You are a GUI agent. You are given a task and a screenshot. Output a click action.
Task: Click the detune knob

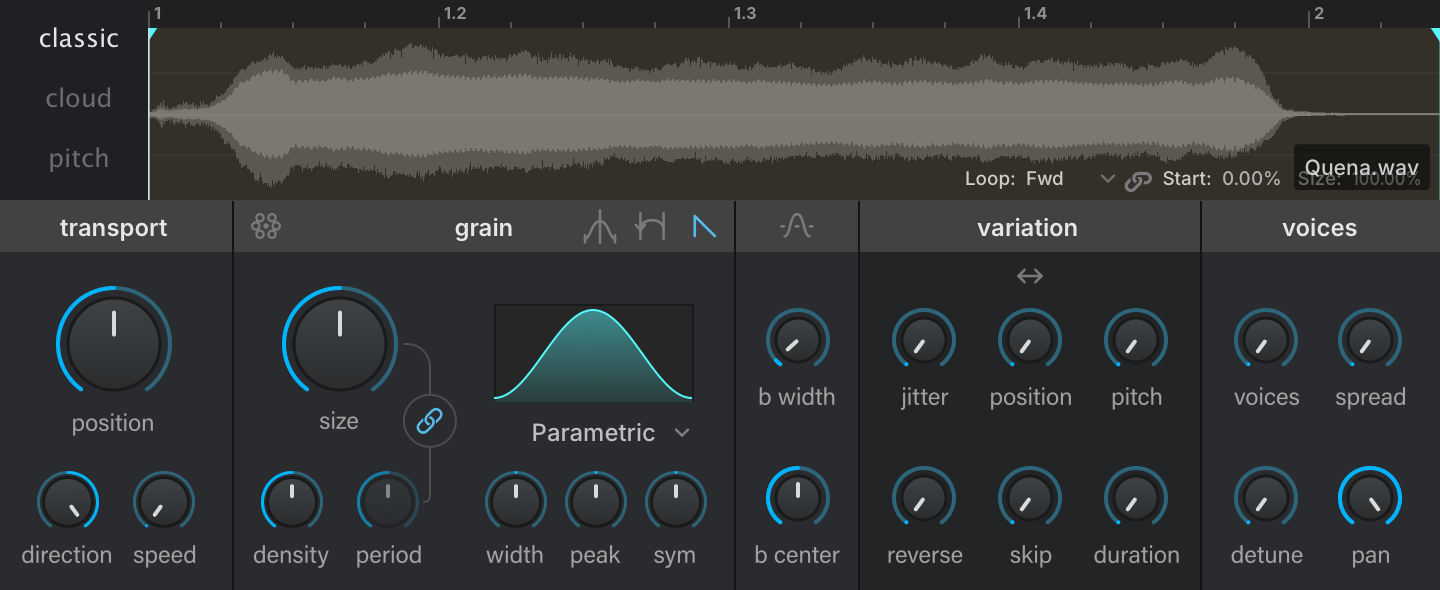click(x=1266, y=498)
